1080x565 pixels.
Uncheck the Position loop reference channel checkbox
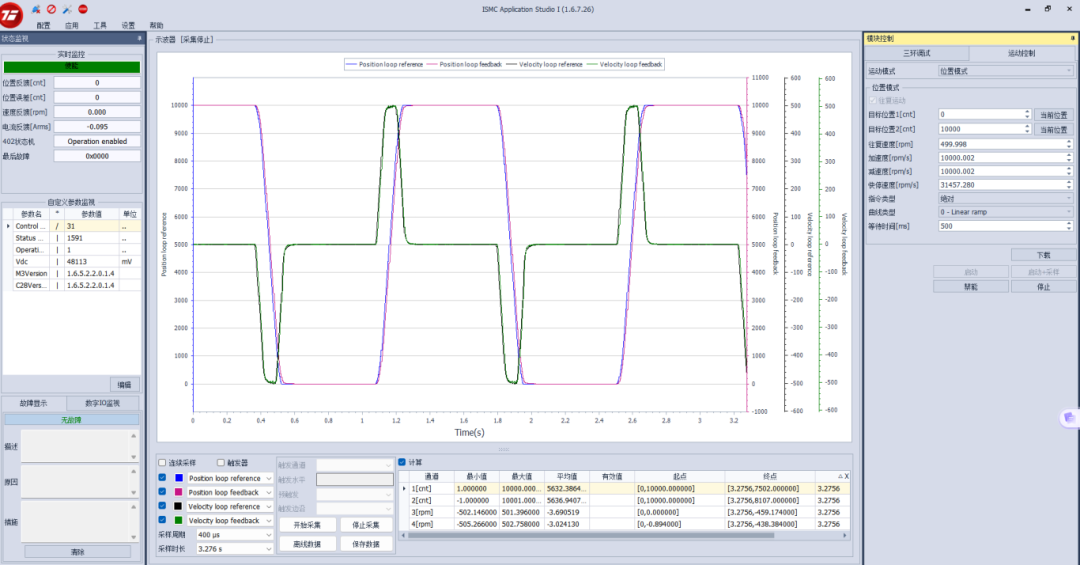163,477
